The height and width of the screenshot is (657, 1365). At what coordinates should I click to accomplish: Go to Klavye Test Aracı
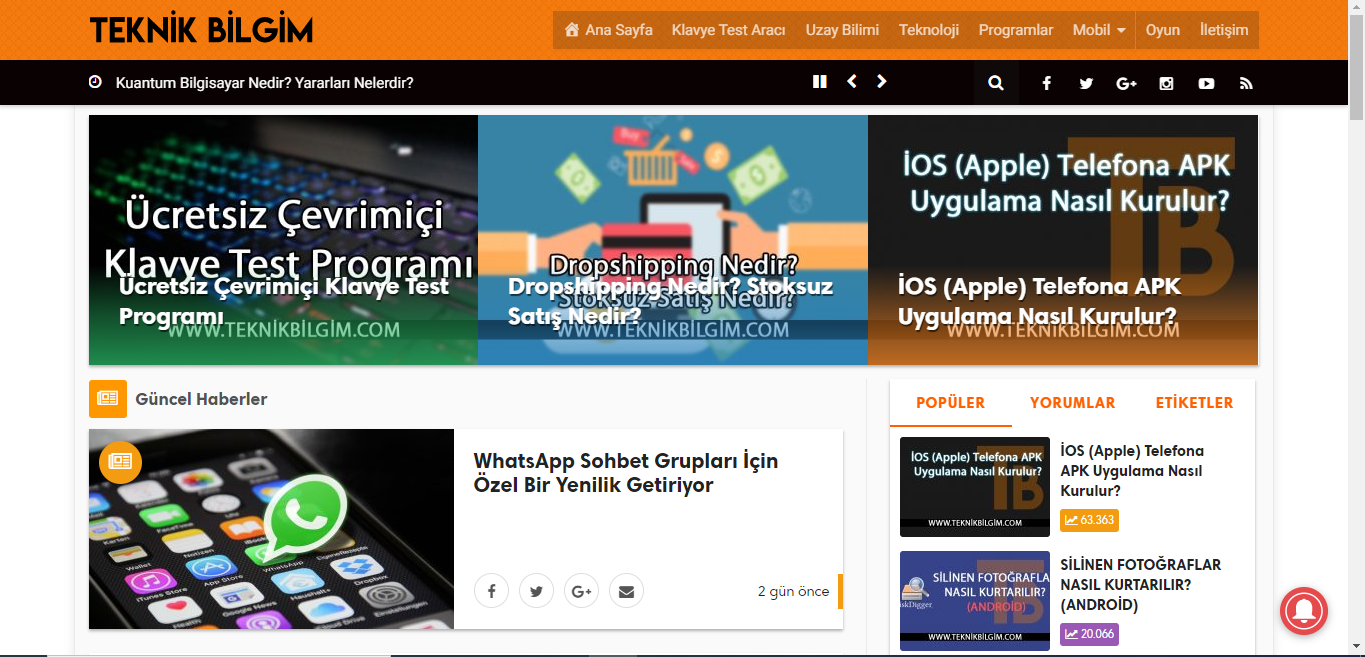tap(728, 30)
